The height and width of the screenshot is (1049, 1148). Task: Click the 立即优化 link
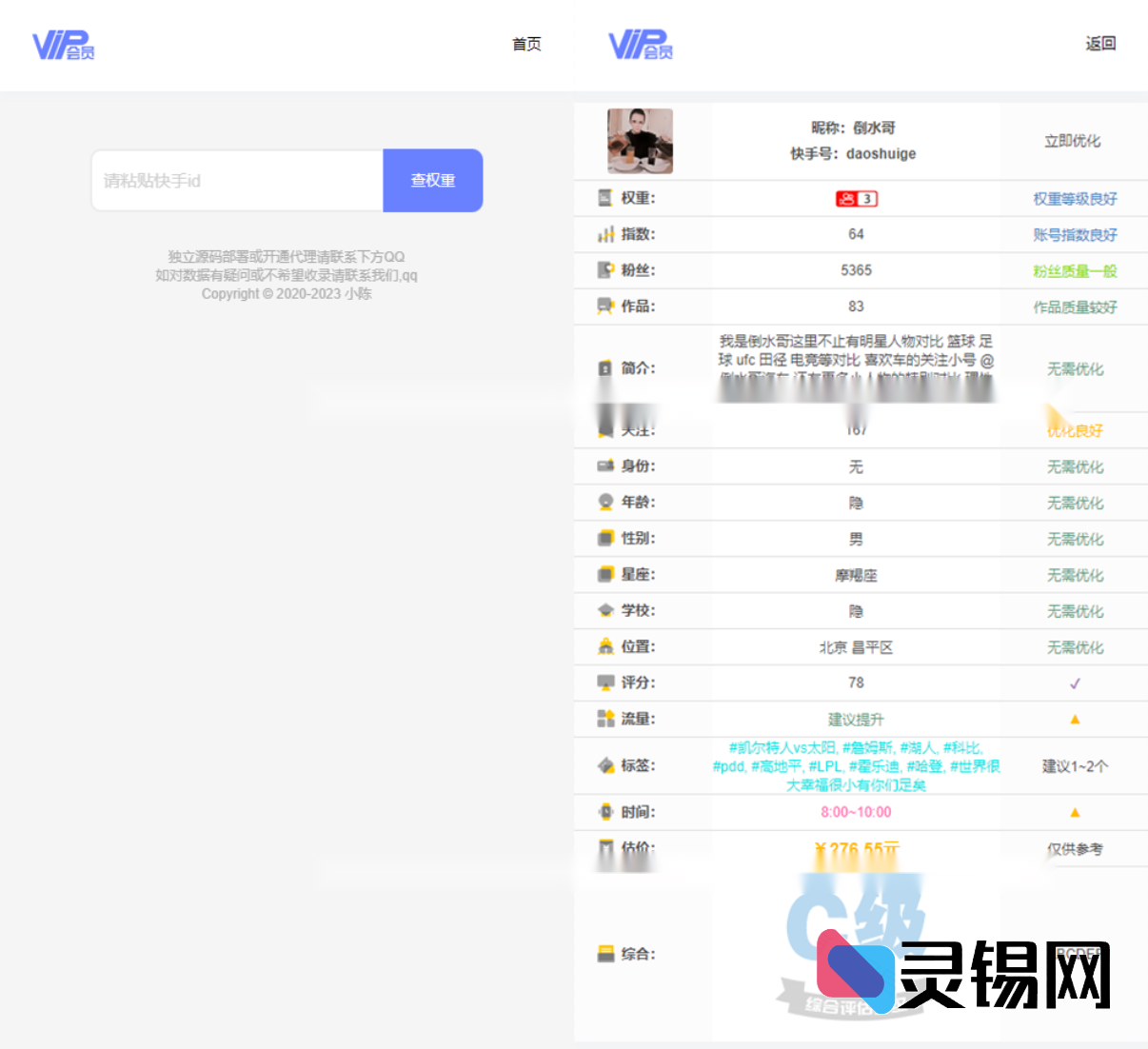tap(1075, 140)
